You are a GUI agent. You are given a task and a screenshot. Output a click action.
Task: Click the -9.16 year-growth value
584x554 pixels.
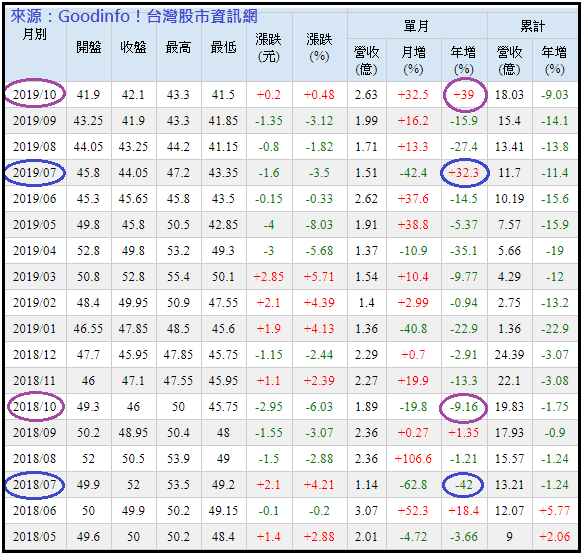[464, 407]
